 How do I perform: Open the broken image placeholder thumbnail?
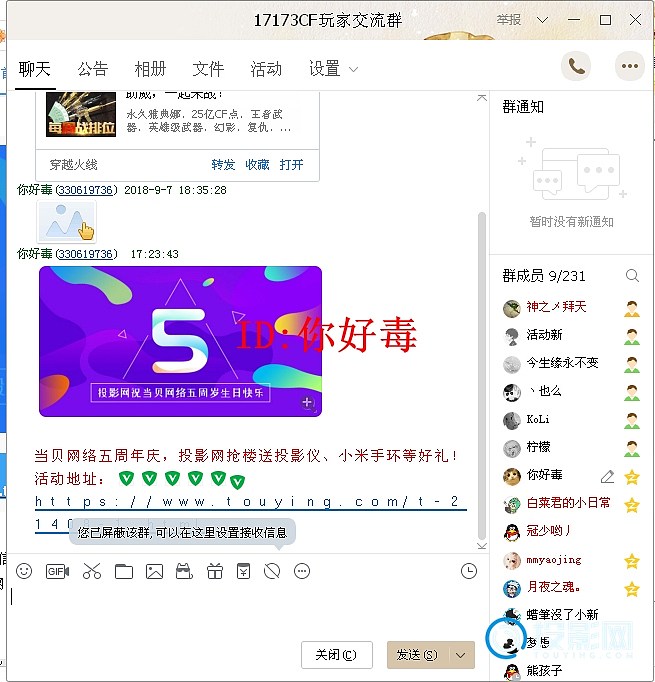click(x=67, y=221)
